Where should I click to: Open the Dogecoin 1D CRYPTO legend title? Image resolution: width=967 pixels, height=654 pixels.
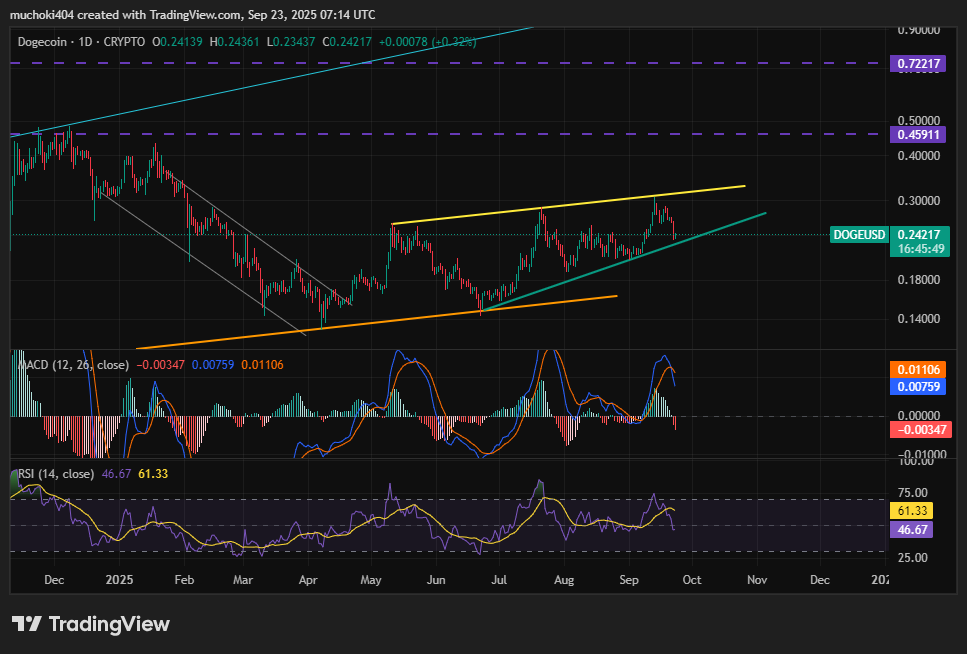pyautogui.click(x=81, y=42)
